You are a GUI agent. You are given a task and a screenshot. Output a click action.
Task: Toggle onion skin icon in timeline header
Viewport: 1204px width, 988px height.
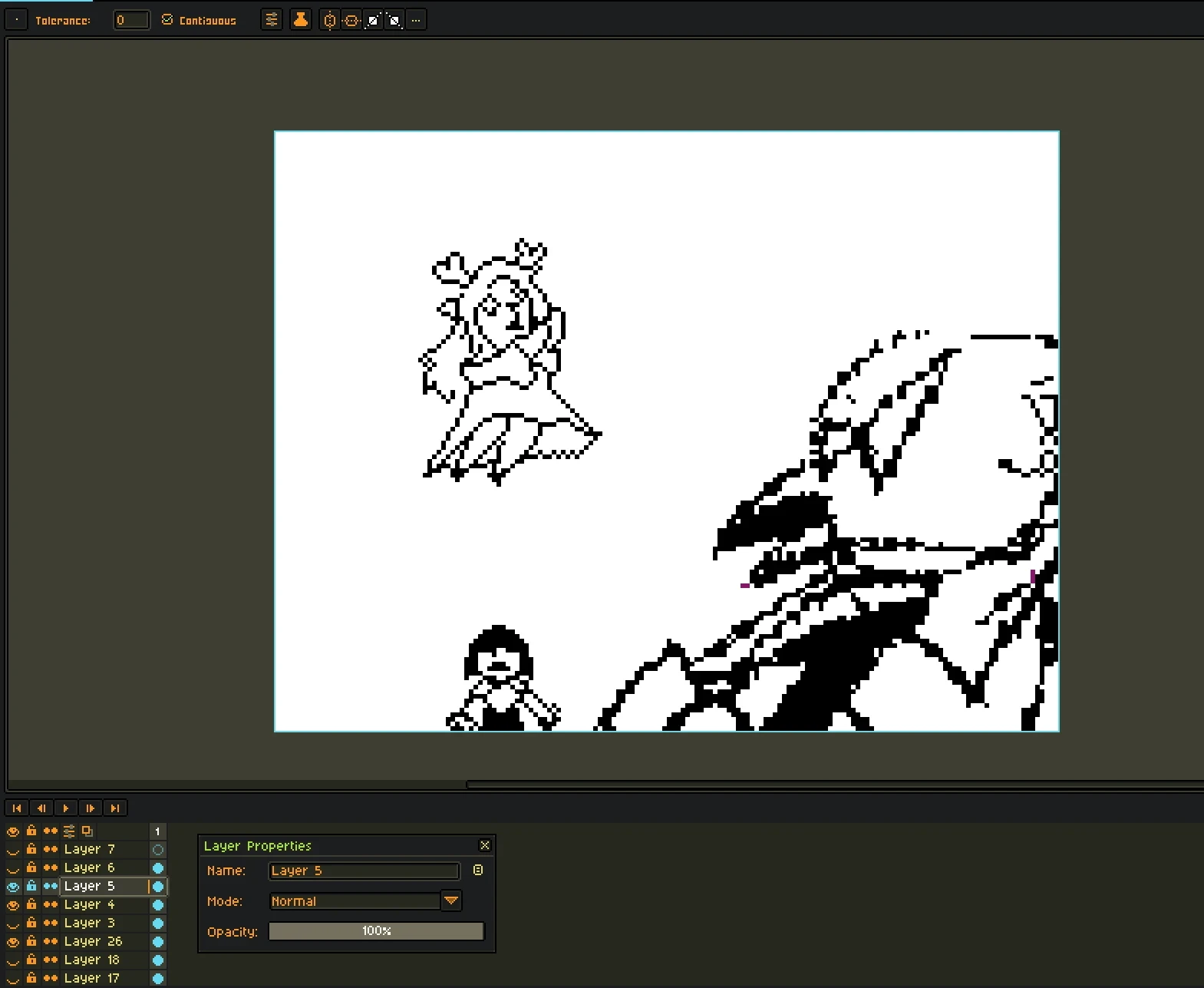pyautogui.click(x=87, y=831)
